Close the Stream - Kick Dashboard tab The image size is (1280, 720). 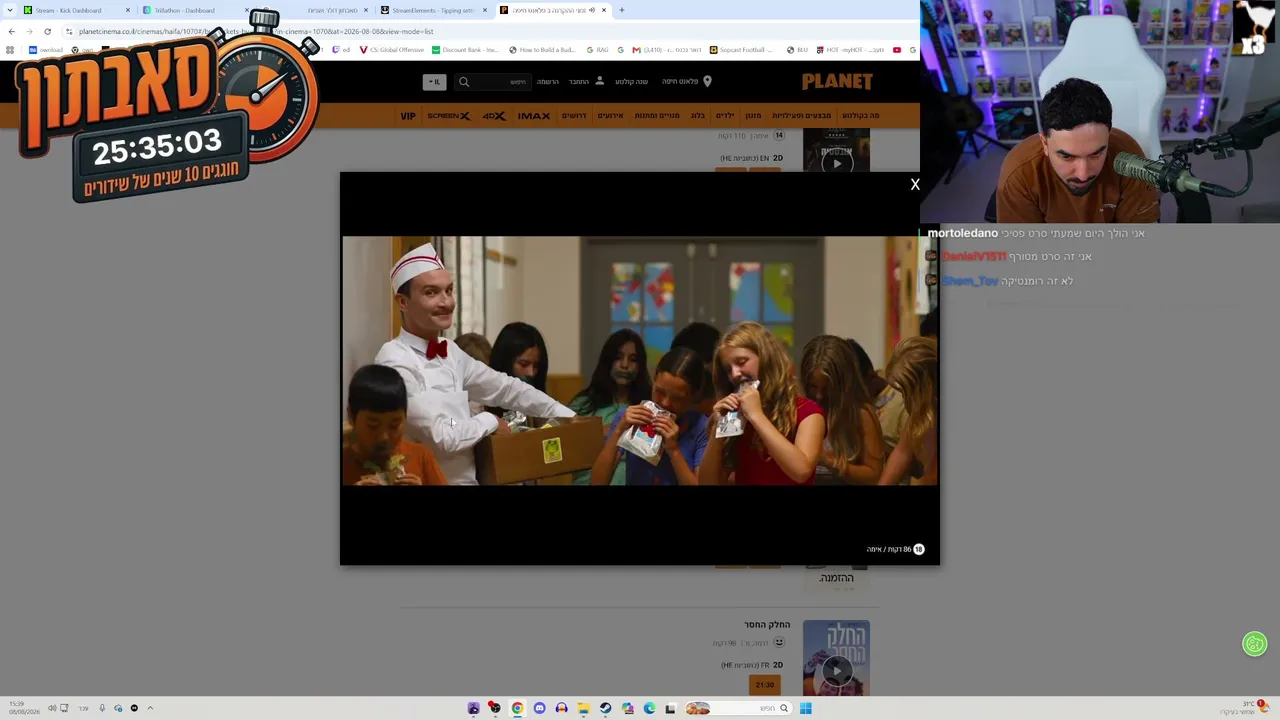(x=128, y=10)
